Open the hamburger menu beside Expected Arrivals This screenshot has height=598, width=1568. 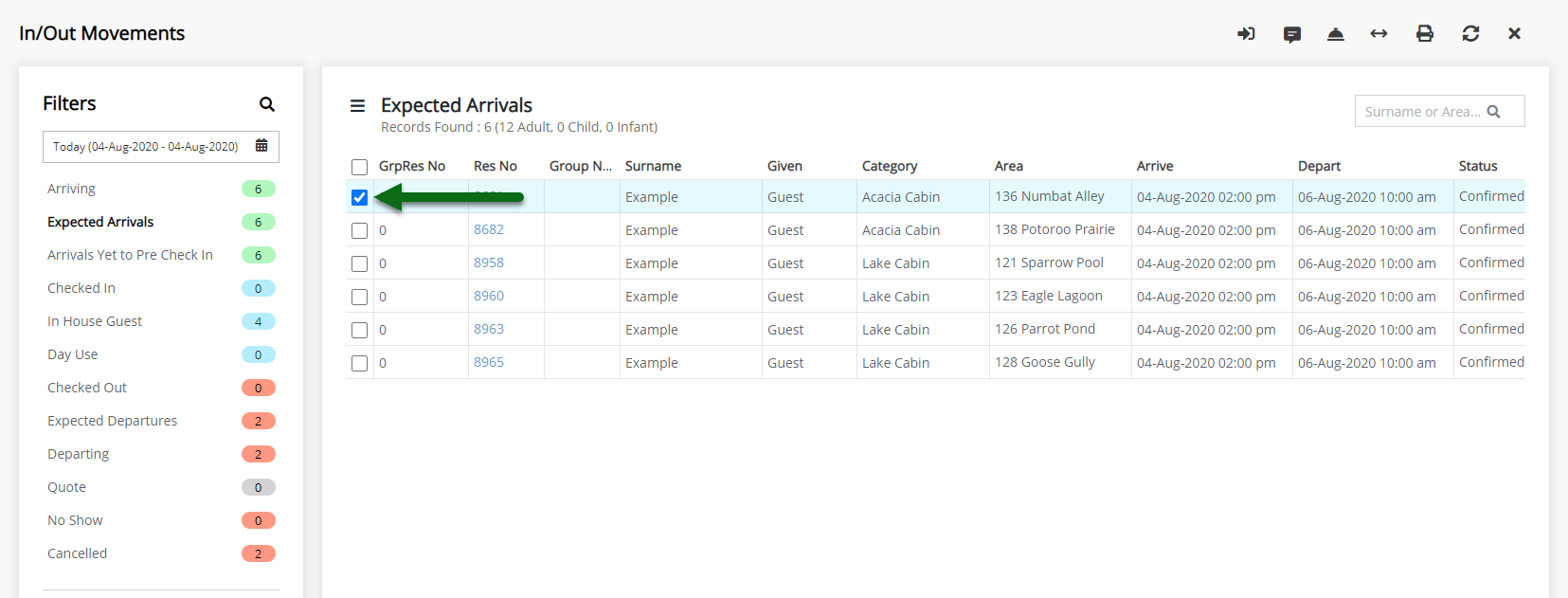click(357, 106)
